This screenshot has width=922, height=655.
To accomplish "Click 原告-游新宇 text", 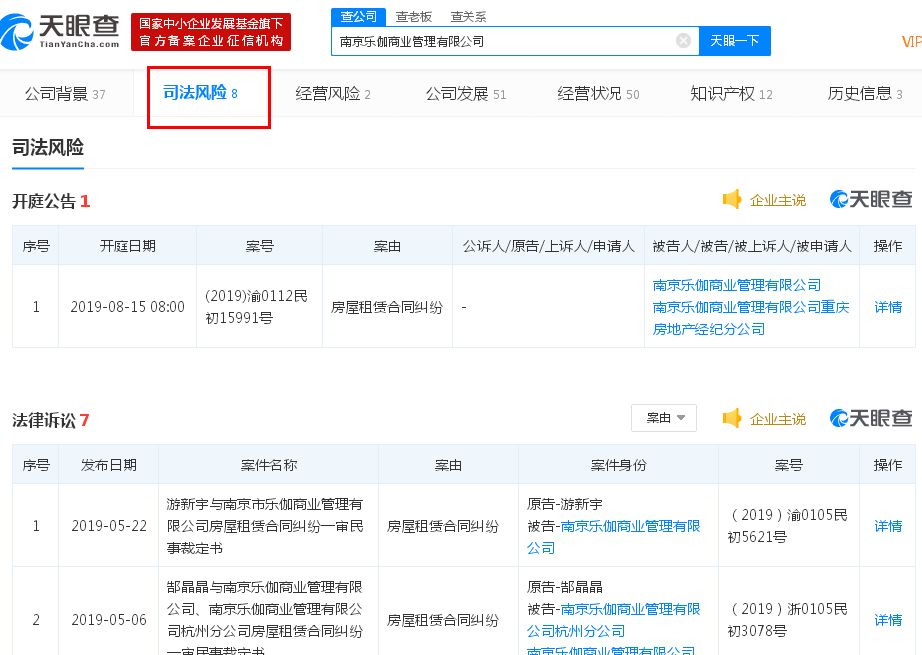I will click(564, 504).
